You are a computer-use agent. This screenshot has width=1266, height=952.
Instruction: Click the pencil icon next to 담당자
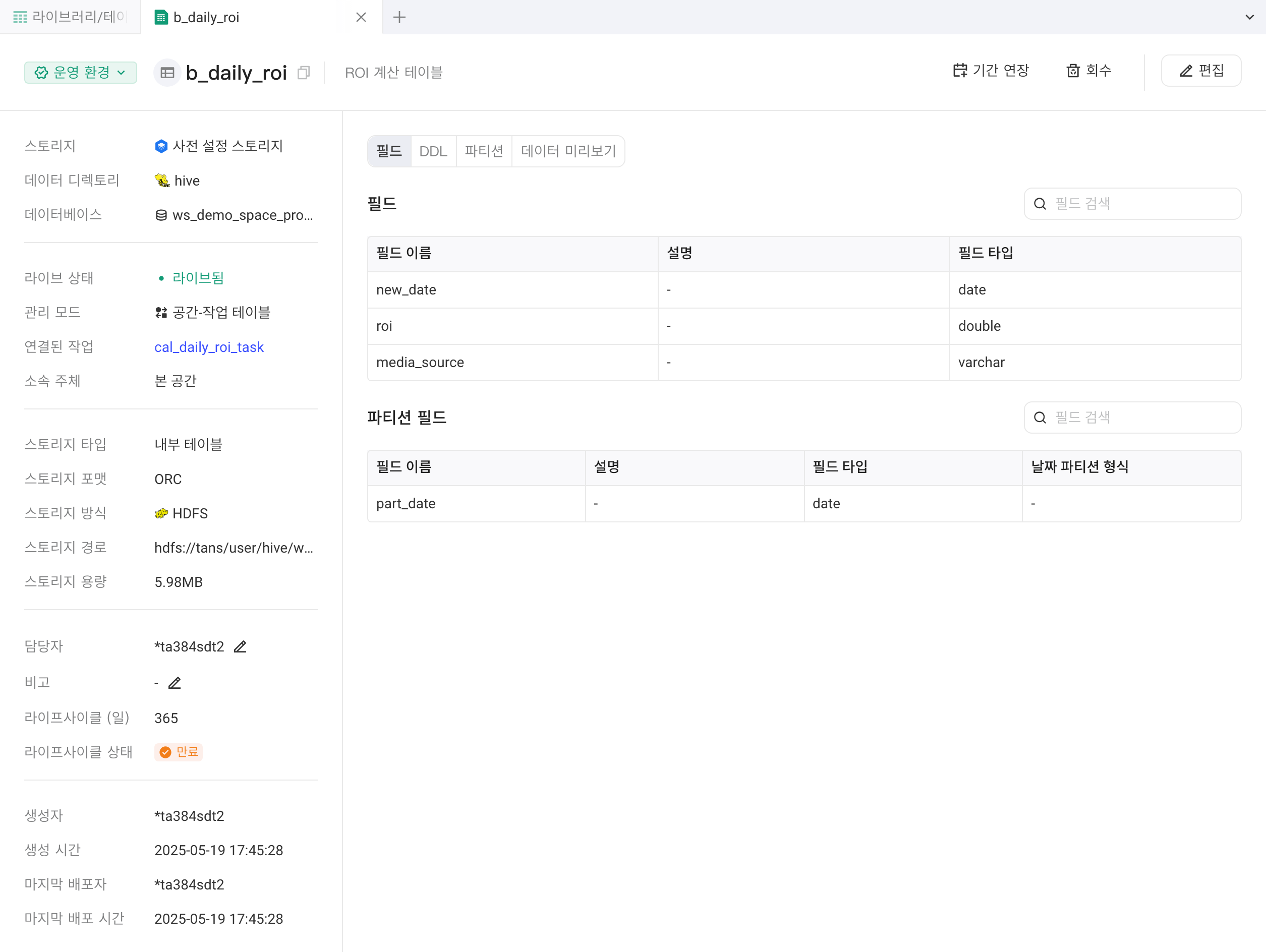tap(240, 646)
